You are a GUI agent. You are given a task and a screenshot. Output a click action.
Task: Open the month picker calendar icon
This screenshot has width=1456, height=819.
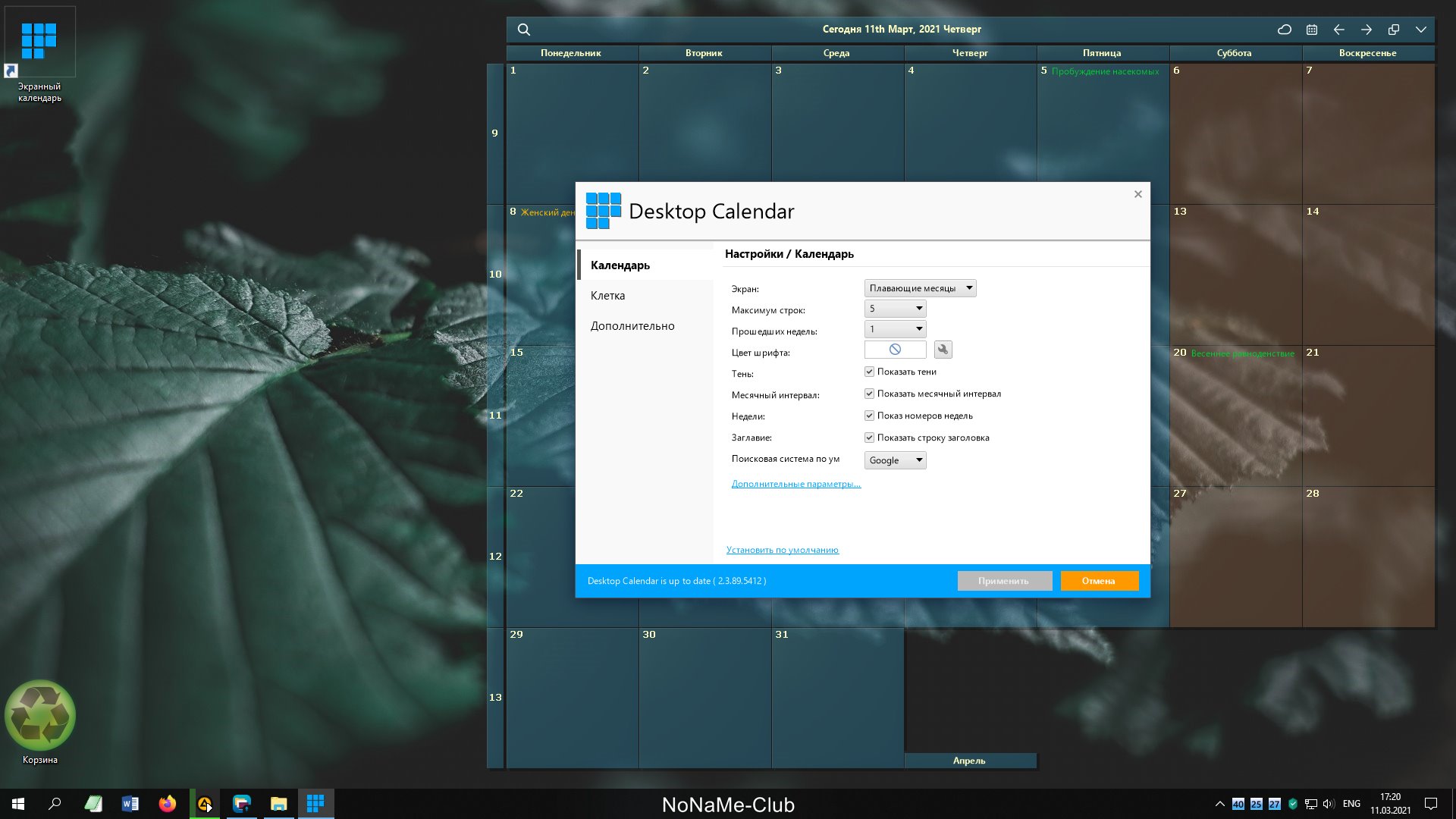pos(1312,30)
